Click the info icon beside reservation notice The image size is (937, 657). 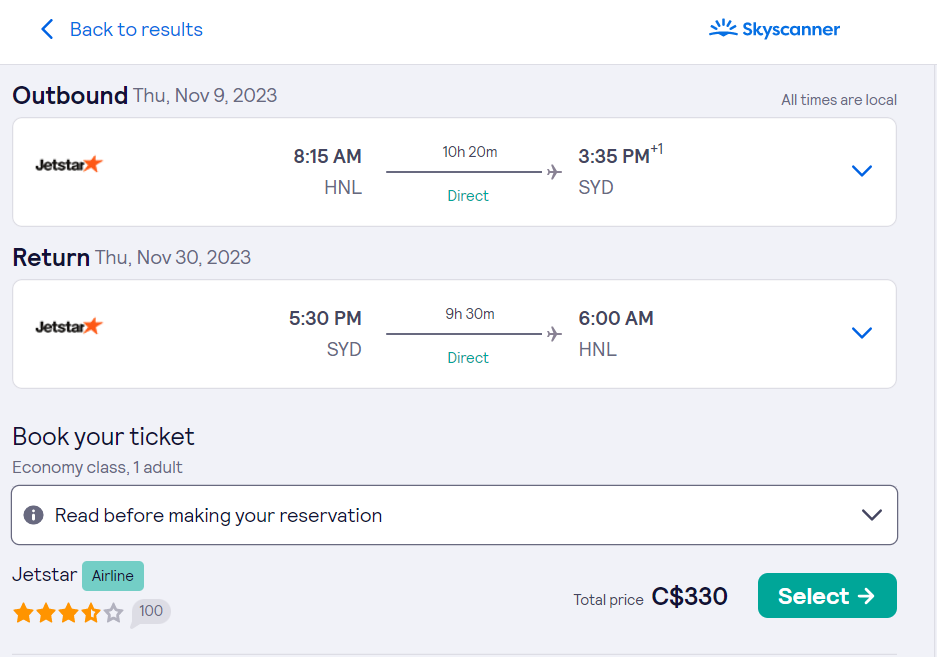(x=33, y=515)
